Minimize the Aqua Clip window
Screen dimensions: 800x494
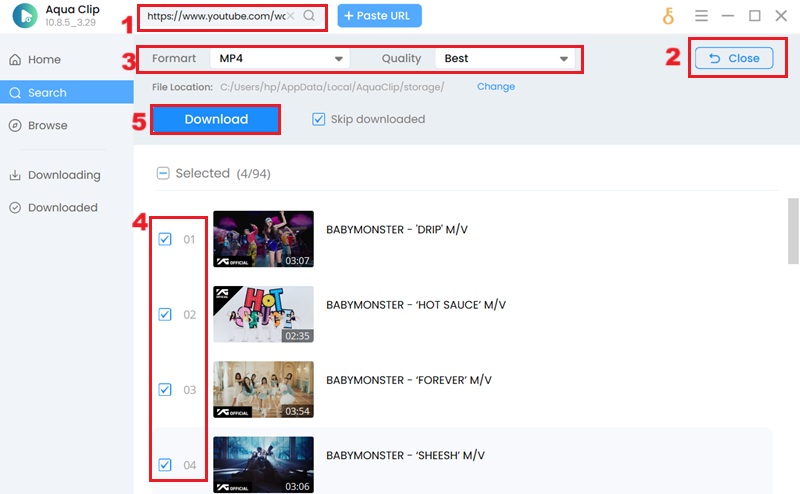728,16
